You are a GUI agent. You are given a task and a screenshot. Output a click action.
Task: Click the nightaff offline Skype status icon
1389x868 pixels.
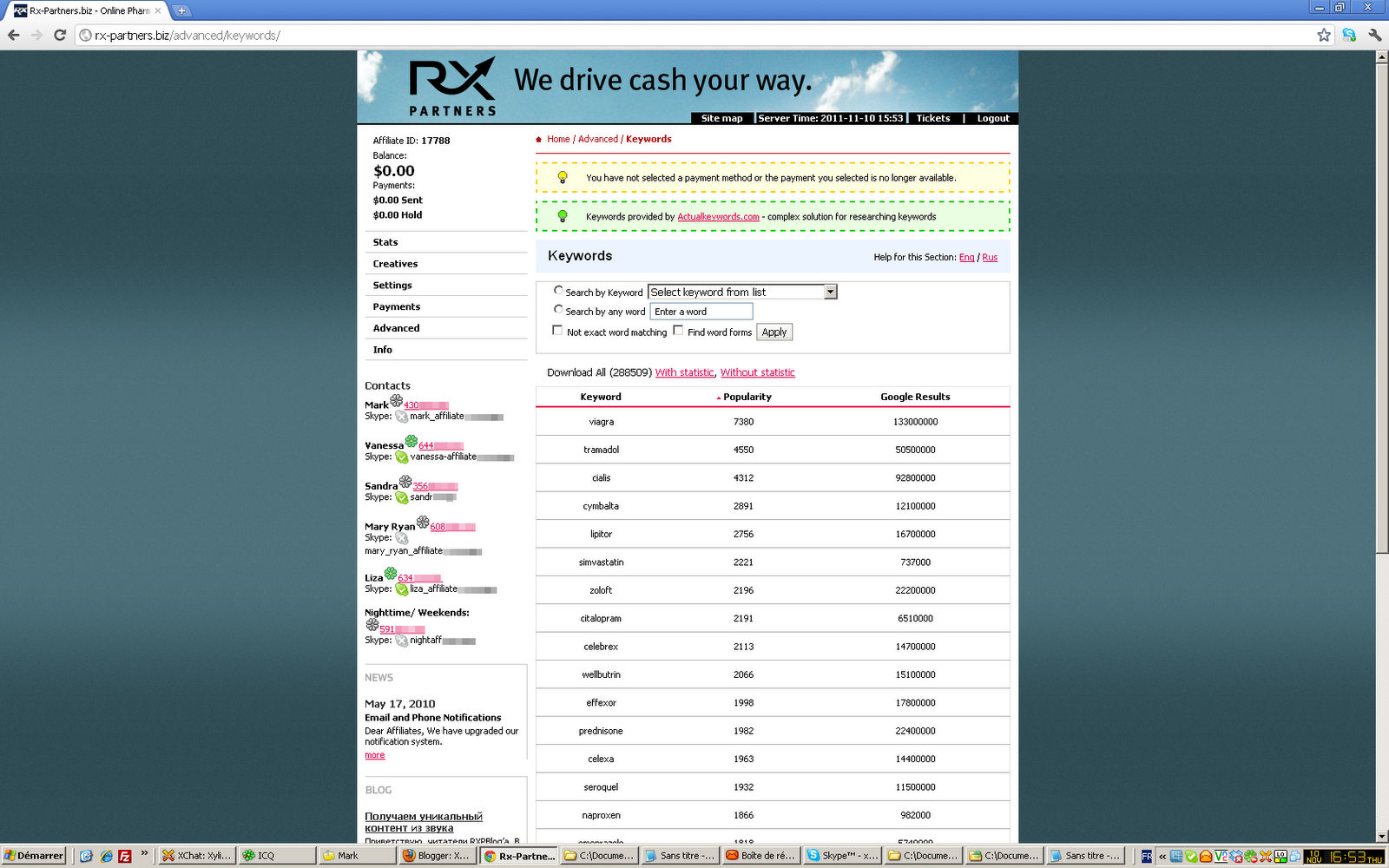point(402,641)
